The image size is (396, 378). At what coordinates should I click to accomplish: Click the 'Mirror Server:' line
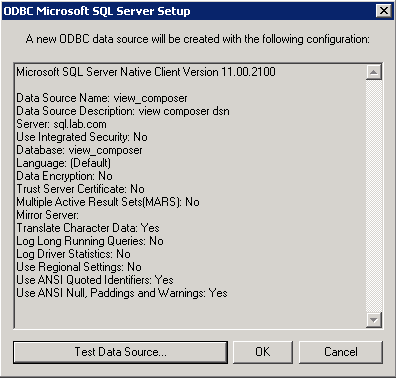[48, 215]
